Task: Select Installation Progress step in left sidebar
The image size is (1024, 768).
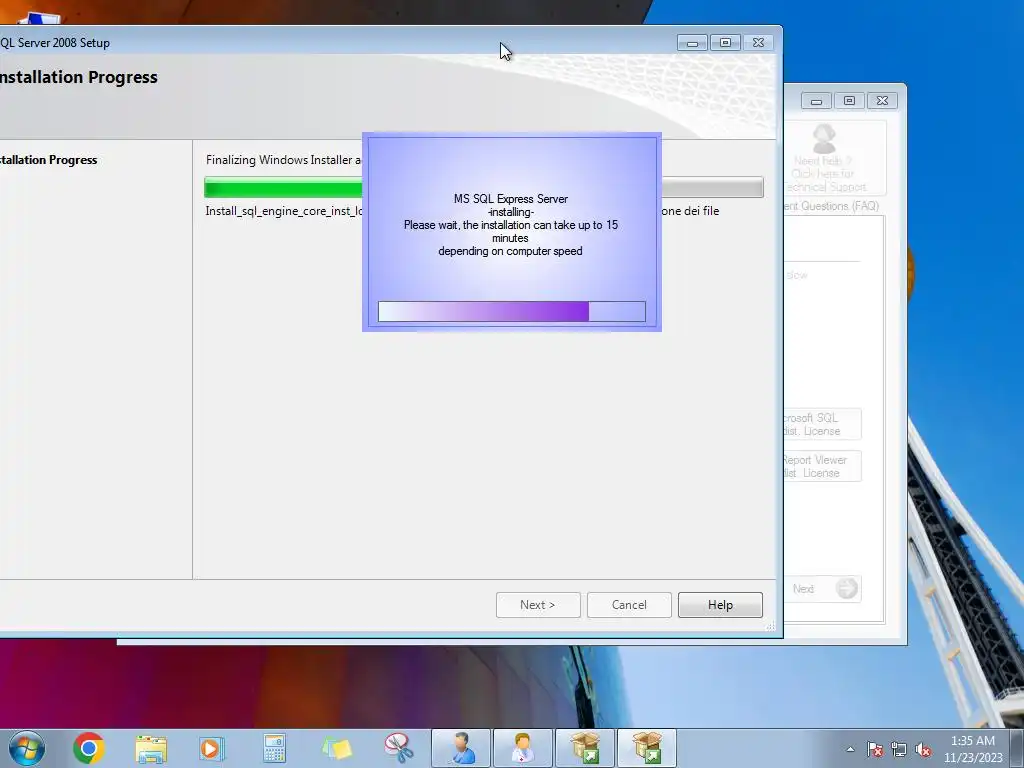Action: (x=48, y=160)
